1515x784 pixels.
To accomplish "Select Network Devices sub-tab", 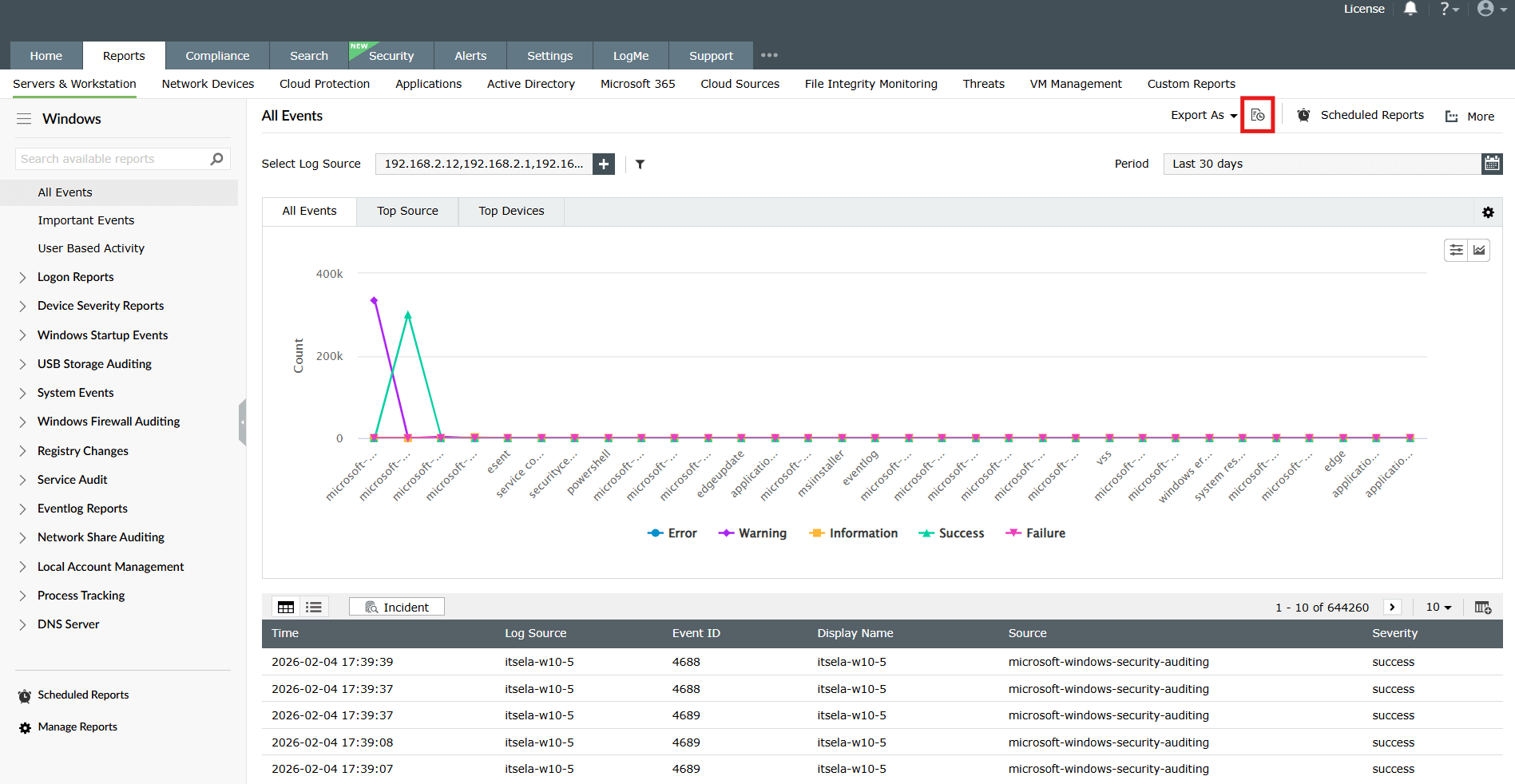I will tap(208, 84).
